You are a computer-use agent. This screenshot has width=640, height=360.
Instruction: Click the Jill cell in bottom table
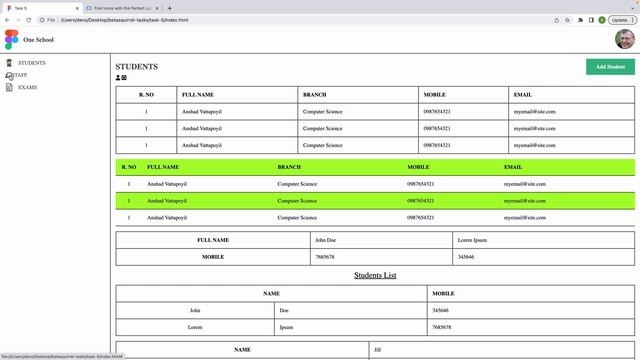click(x=502, y=350)
